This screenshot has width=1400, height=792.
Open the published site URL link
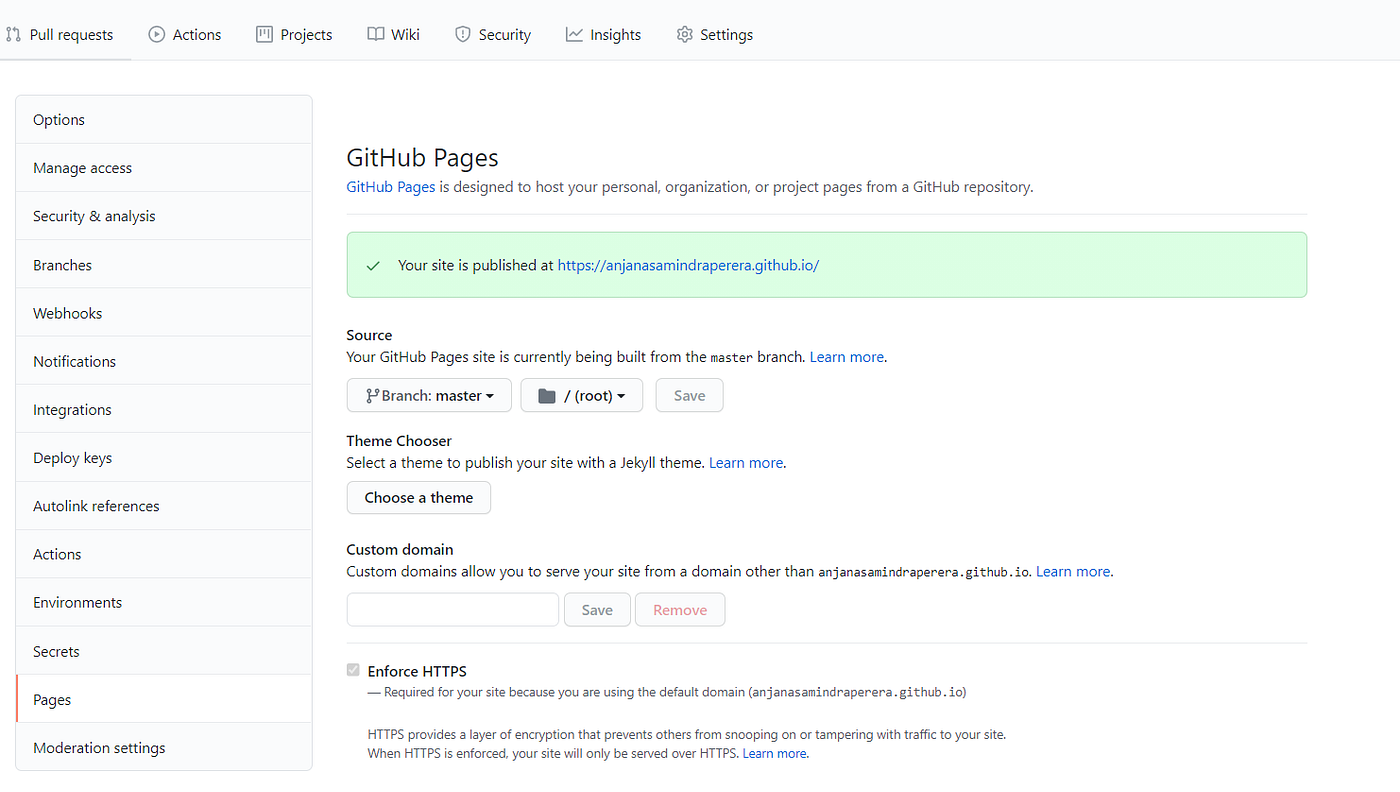(688, 265)
